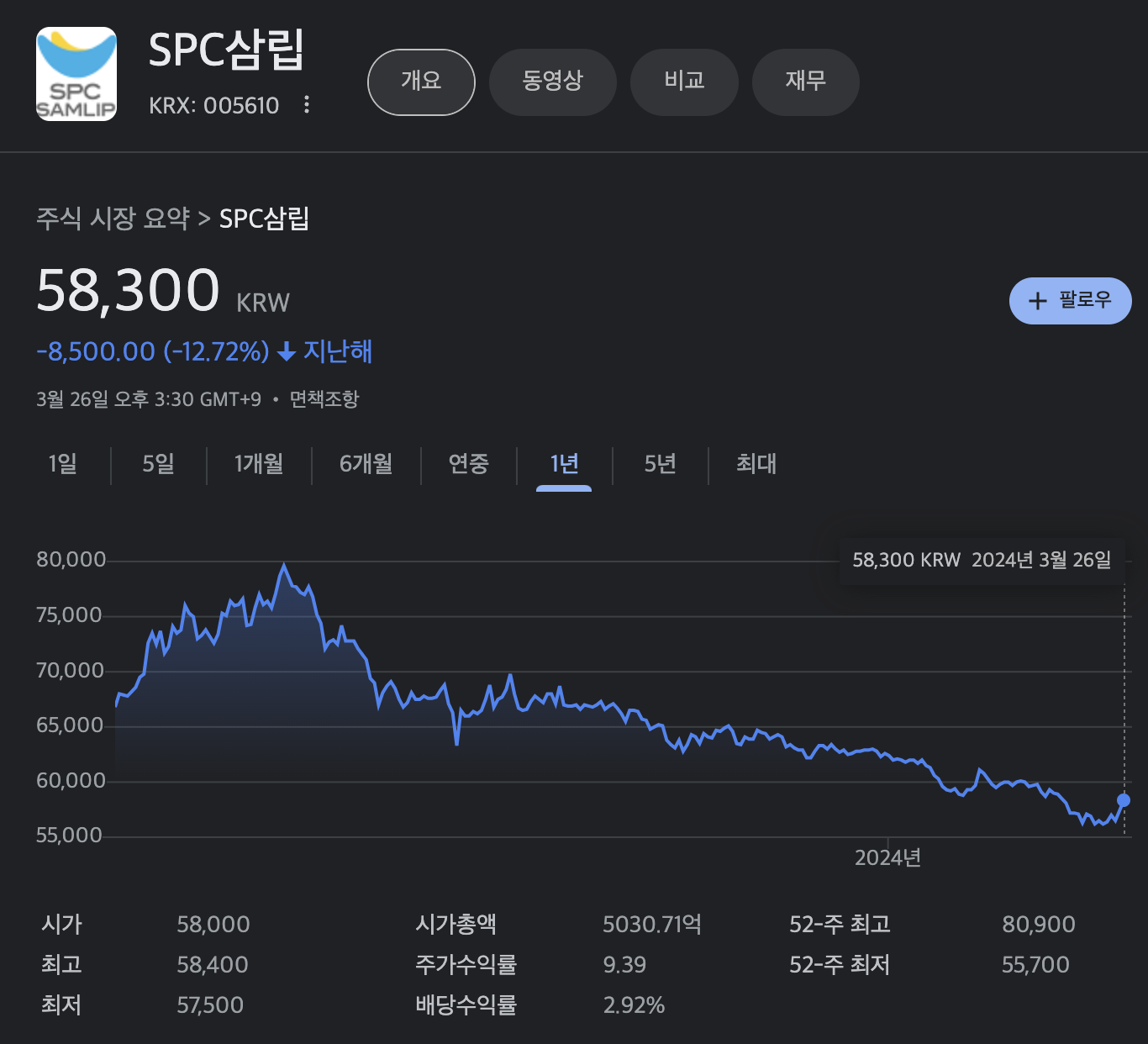The image size is (1148, 1044).
Task: Go to the 재무 tab
Action: (805, 82)
